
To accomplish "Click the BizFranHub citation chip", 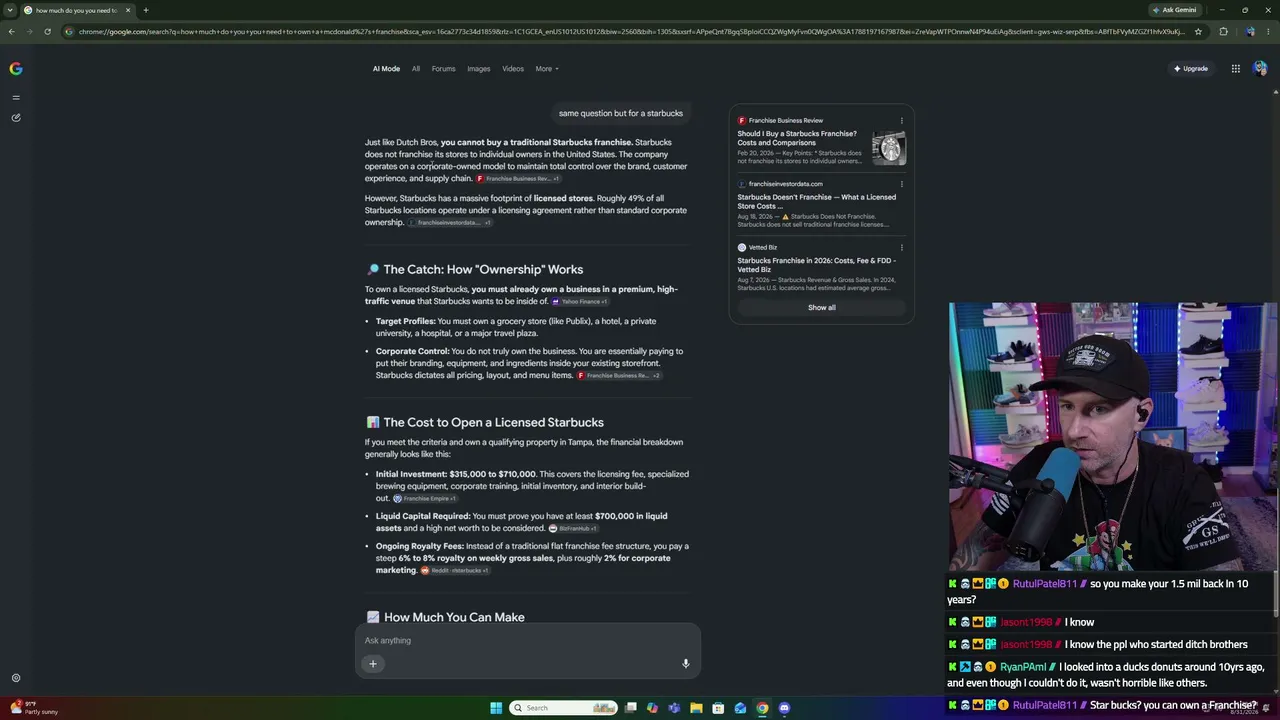I will (573, 529).
